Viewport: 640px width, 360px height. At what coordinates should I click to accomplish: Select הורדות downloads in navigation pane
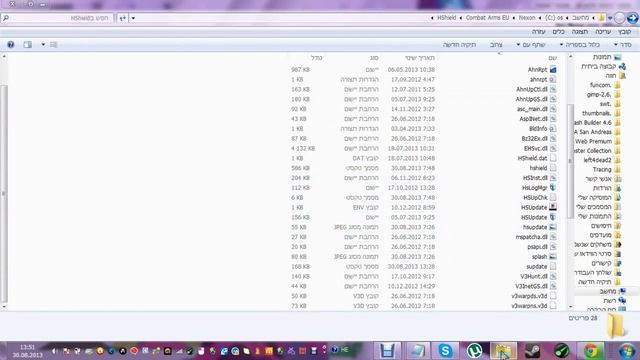tap(607, 188)
